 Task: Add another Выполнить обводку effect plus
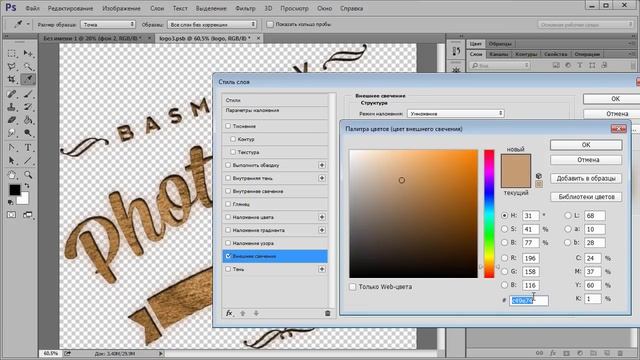click(x=322, y=165)
